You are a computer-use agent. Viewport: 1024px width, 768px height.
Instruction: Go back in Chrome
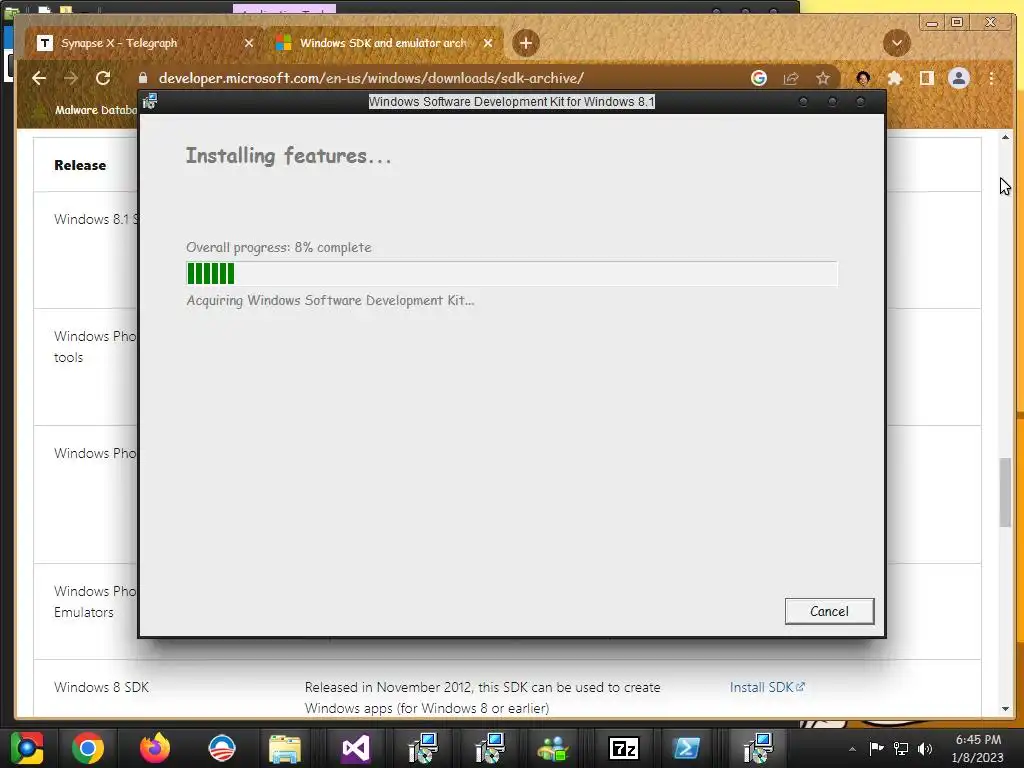39,78
